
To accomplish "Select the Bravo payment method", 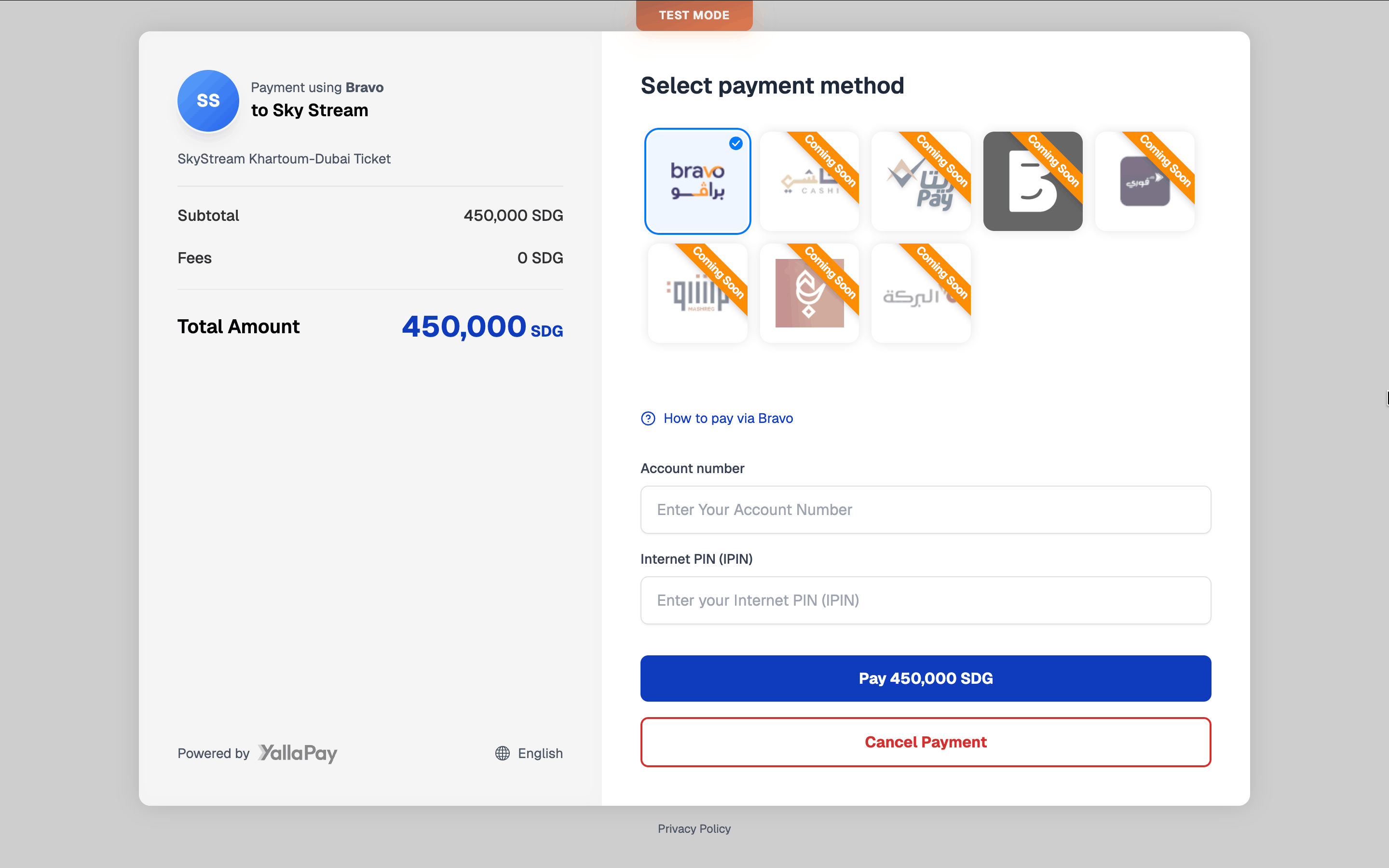I will pyautogui.click(x=697, y=181).
